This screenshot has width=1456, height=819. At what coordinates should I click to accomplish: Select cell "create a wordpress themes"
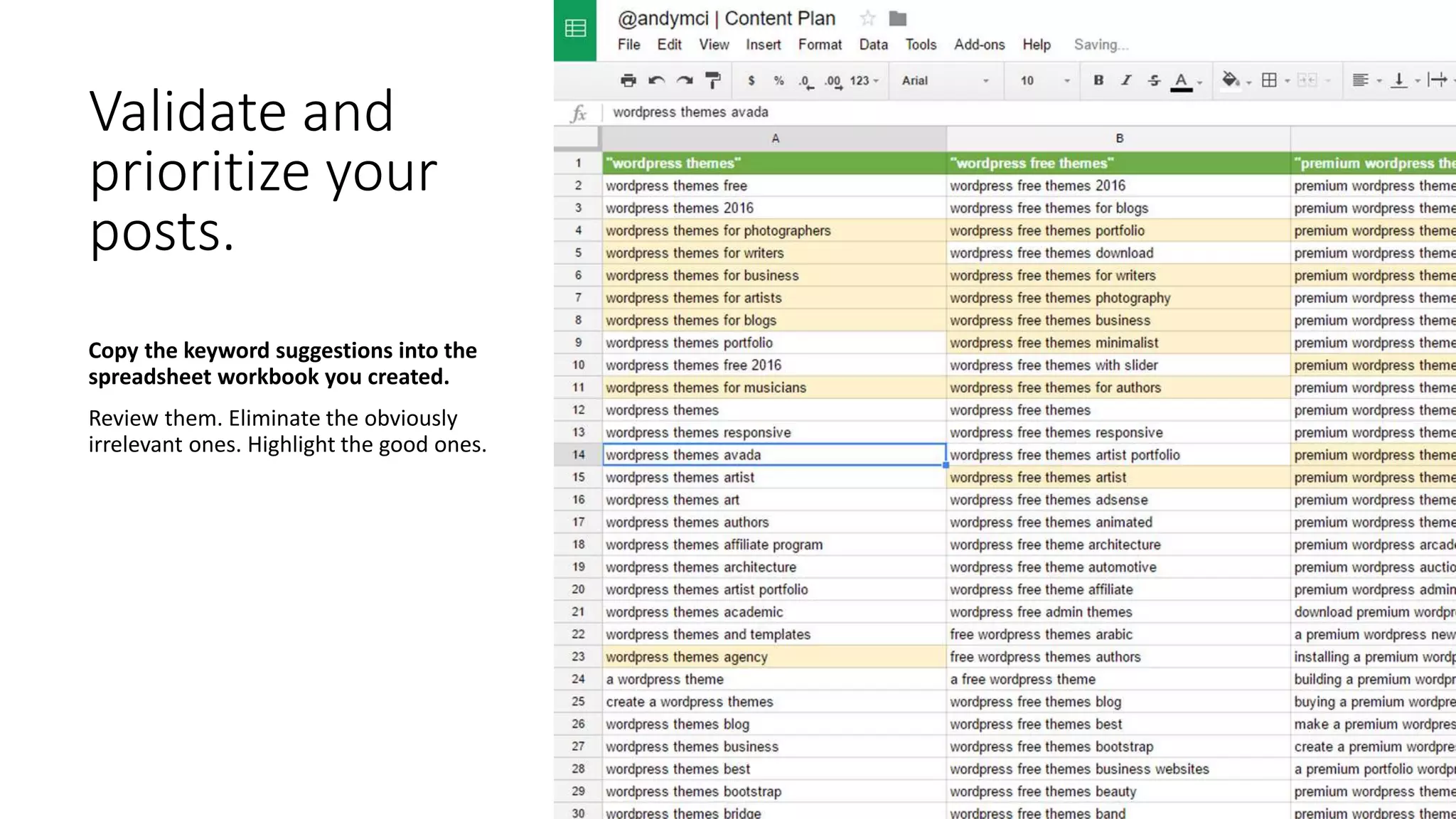click(x=774, y=702)
